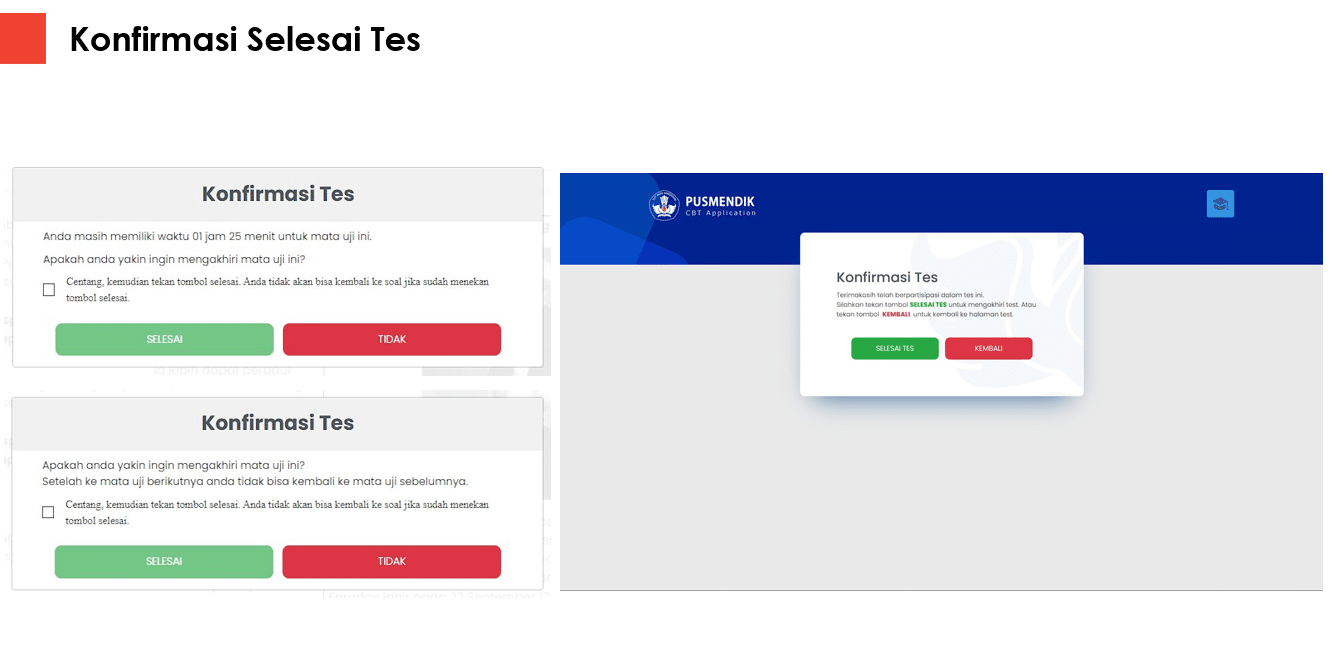Click the Konfirmasi Tes heading on the white card
The width and height of the screenshot is (1338, 662).
(x=887, y=277)
